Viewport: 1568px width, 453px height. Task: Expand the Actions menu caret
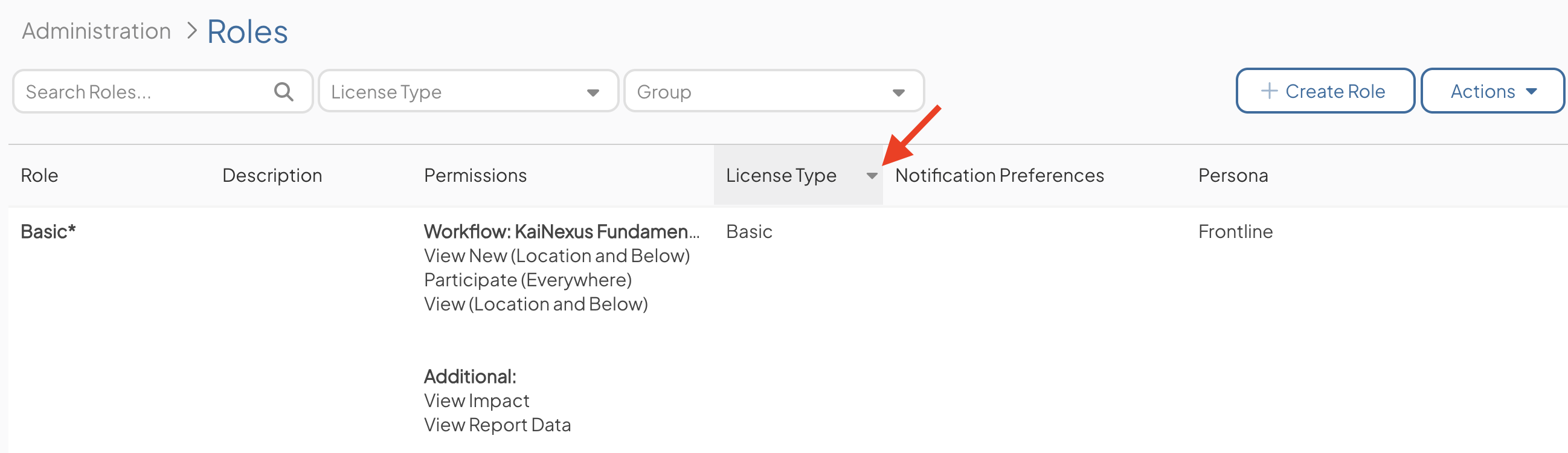pos(1532,91)
